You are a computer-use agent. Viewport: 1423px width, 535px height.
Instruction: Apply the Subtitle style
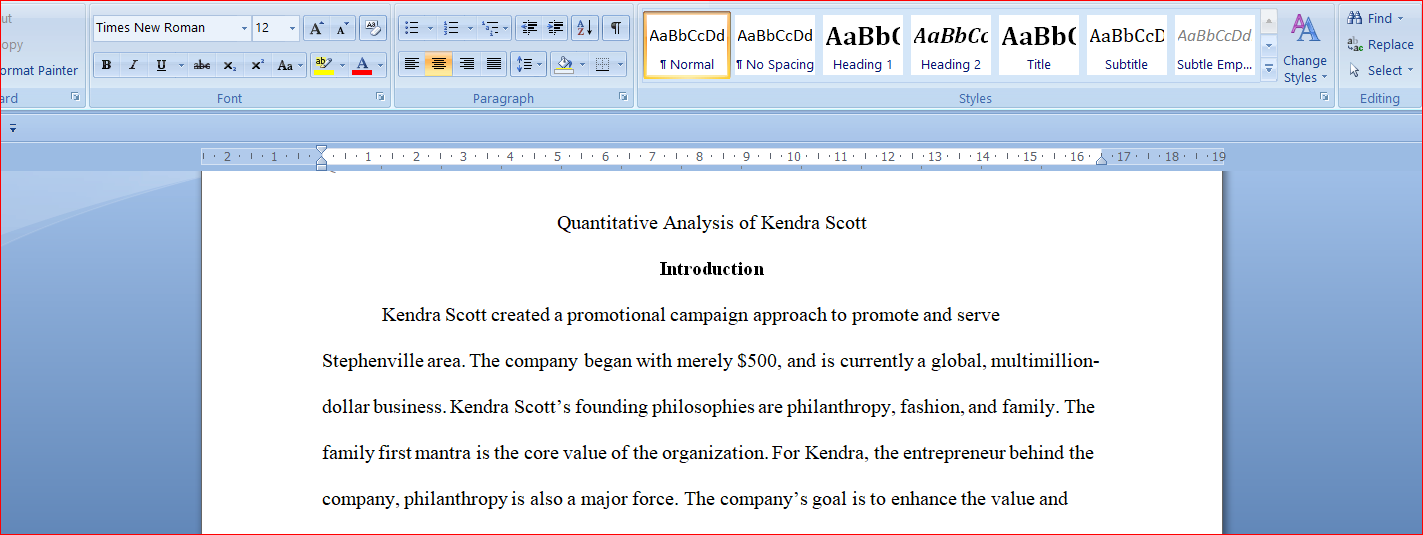(1127, 45)
